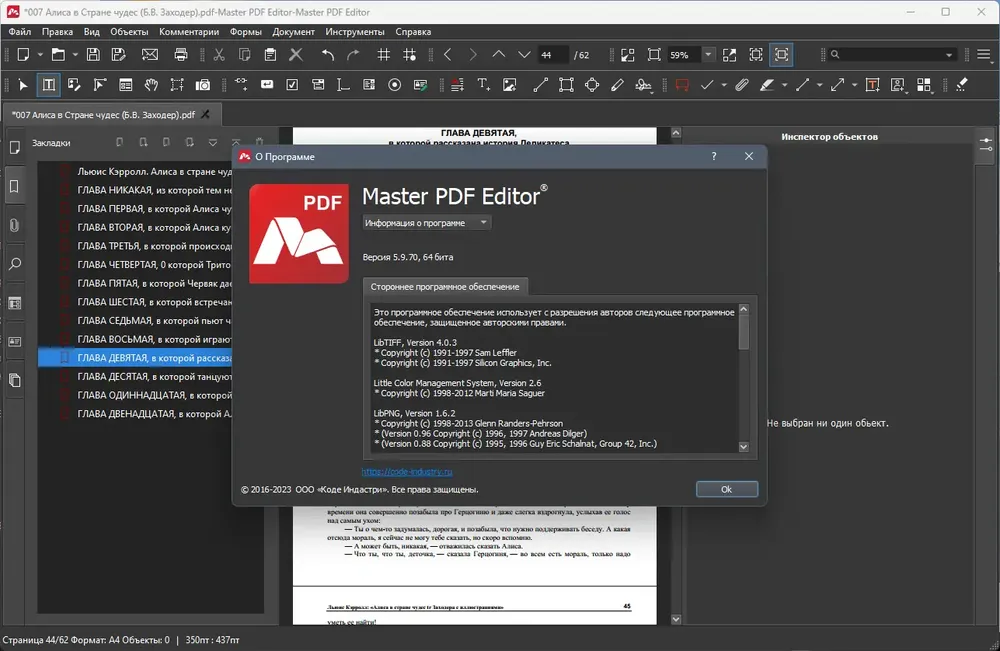Image resolution: width=1000 pixels, height=651 pixels.
Task: Expand the 59% zoom level dropdown
Action: click(x=708, y=55)
